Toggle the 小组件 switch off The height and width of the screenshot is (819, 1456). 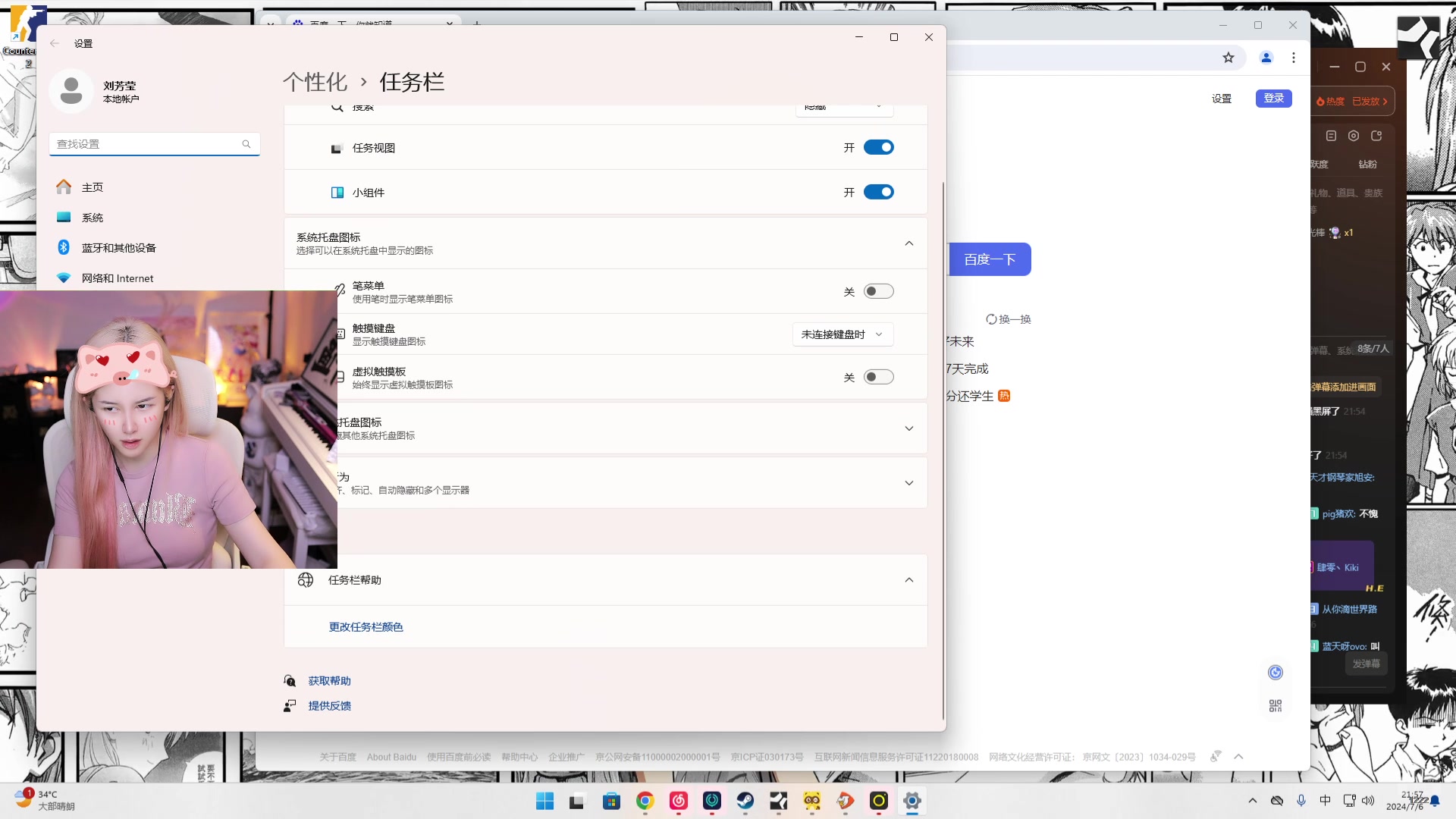(878, 192)
